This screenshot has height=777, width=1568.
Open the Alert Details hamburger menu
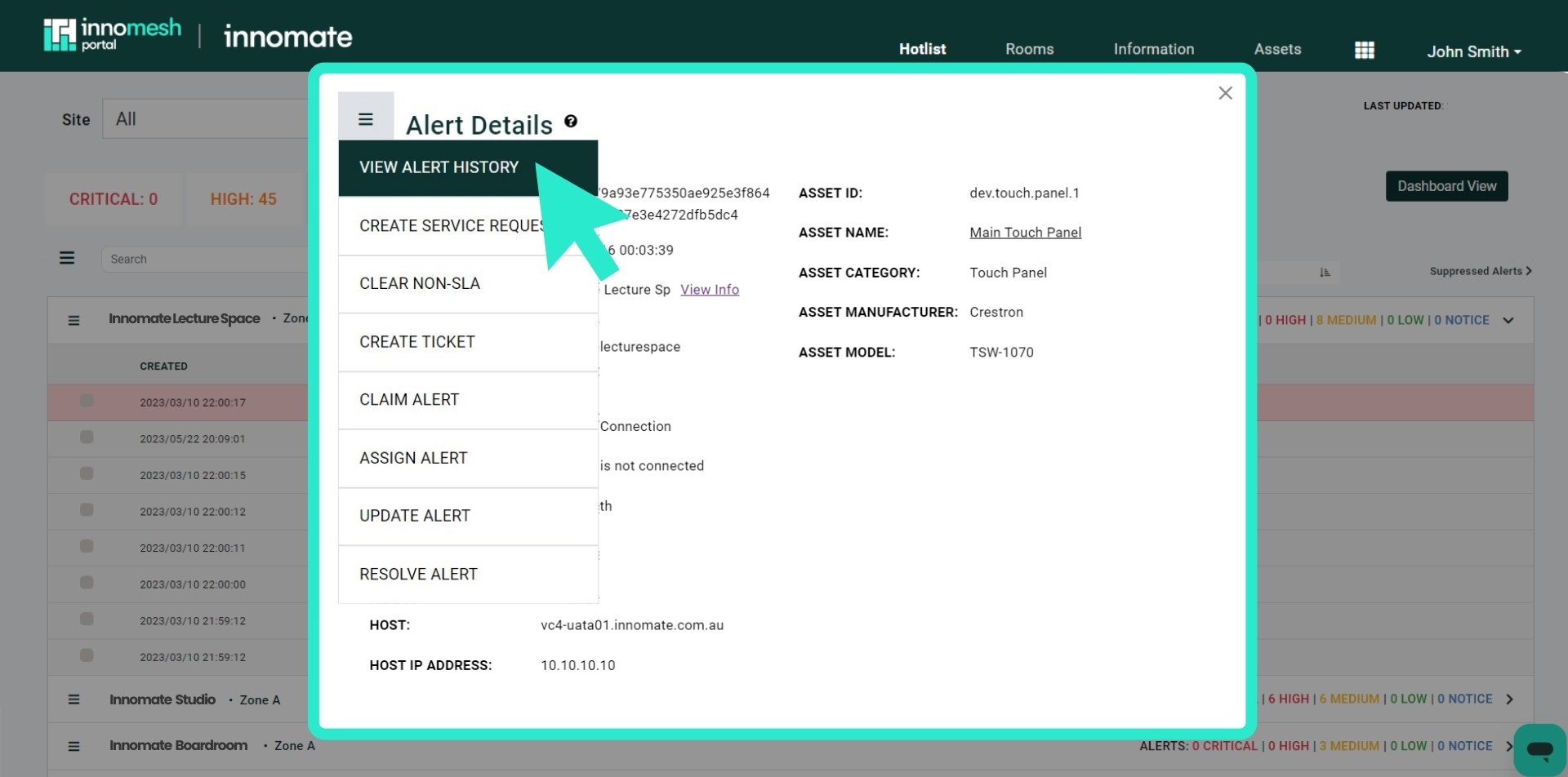(x=365, y=118)
